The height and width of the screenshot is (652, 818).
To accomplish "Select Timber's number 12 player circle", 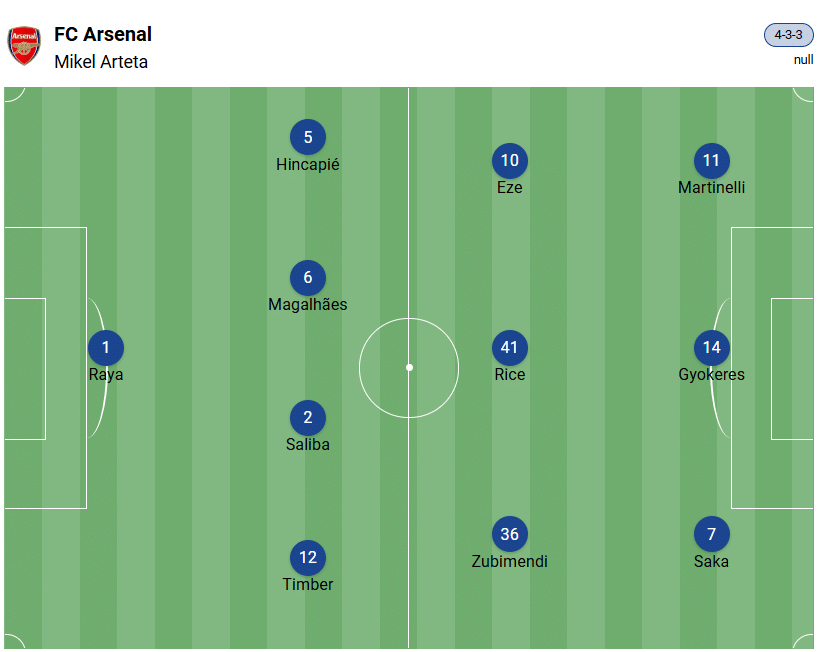I will pyautogui.click(x=308, y=558).
